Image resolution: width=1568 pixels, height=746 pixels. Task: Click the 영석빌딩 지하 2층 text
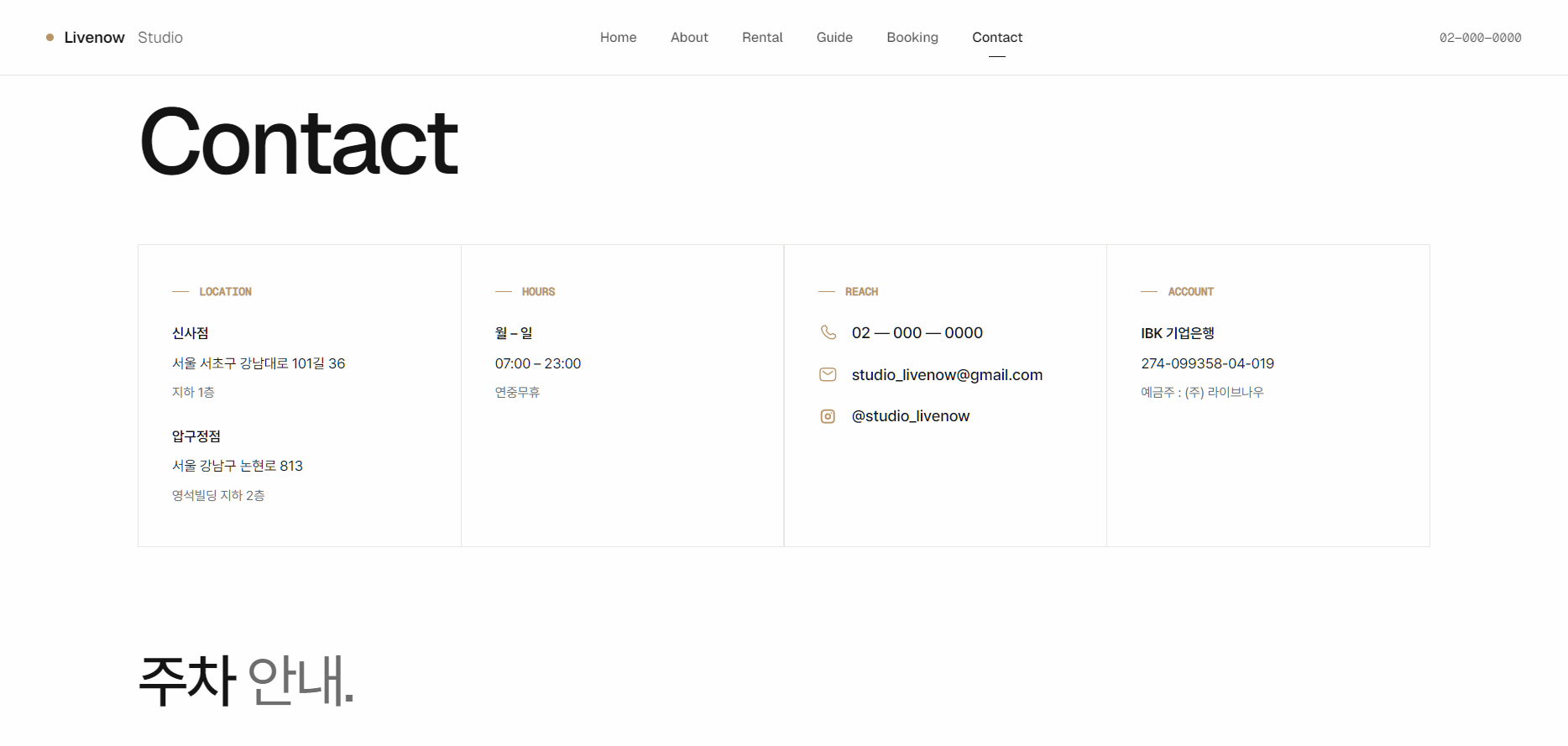coord(218,495)
